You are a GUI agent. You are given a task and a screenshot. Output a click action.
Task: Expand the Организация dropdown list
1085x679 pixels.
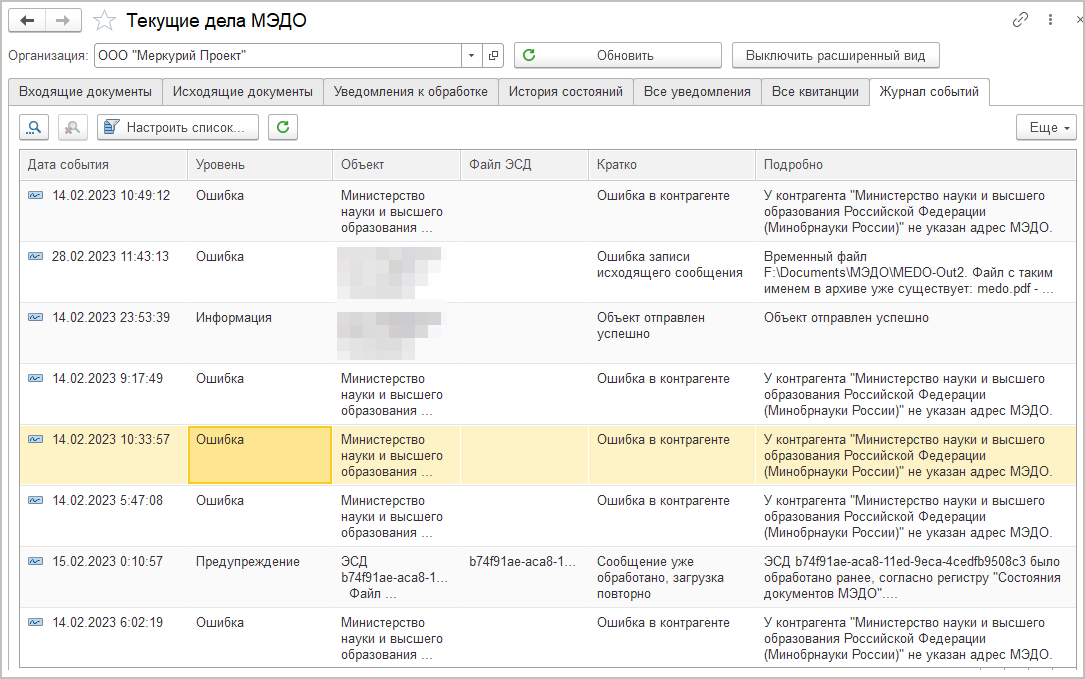pyautogui.click(x=472, y=55)
